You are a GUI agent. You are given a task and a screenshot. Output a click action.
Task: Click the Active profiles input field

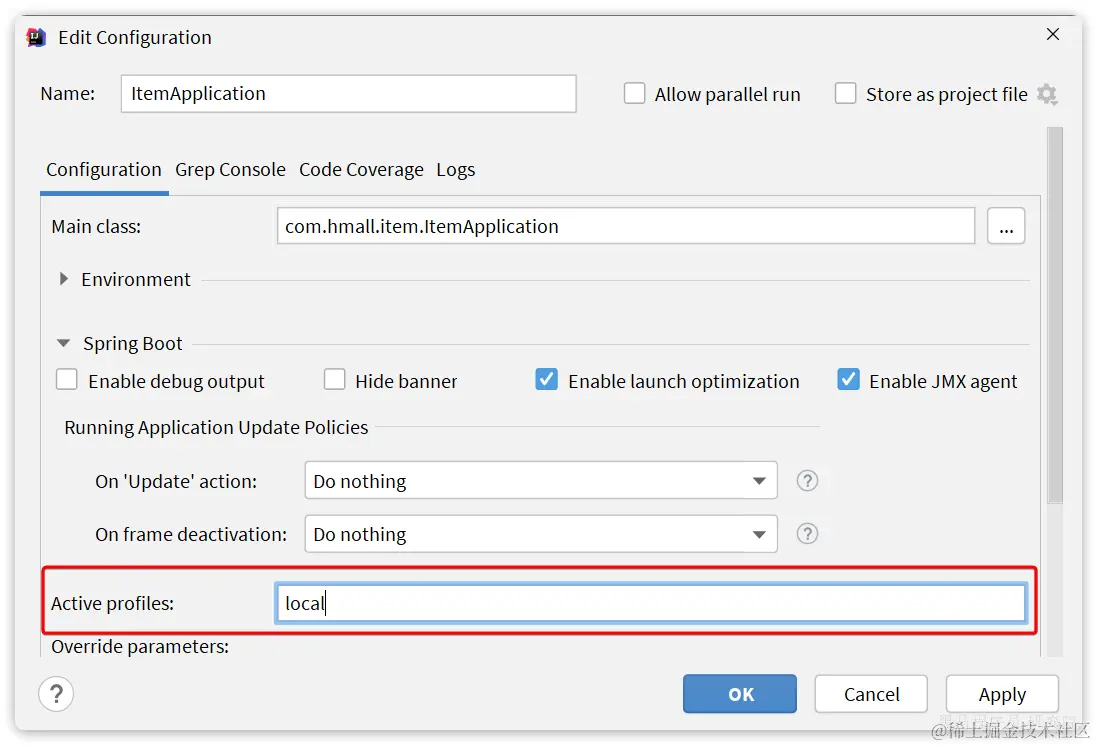point(651,603)
